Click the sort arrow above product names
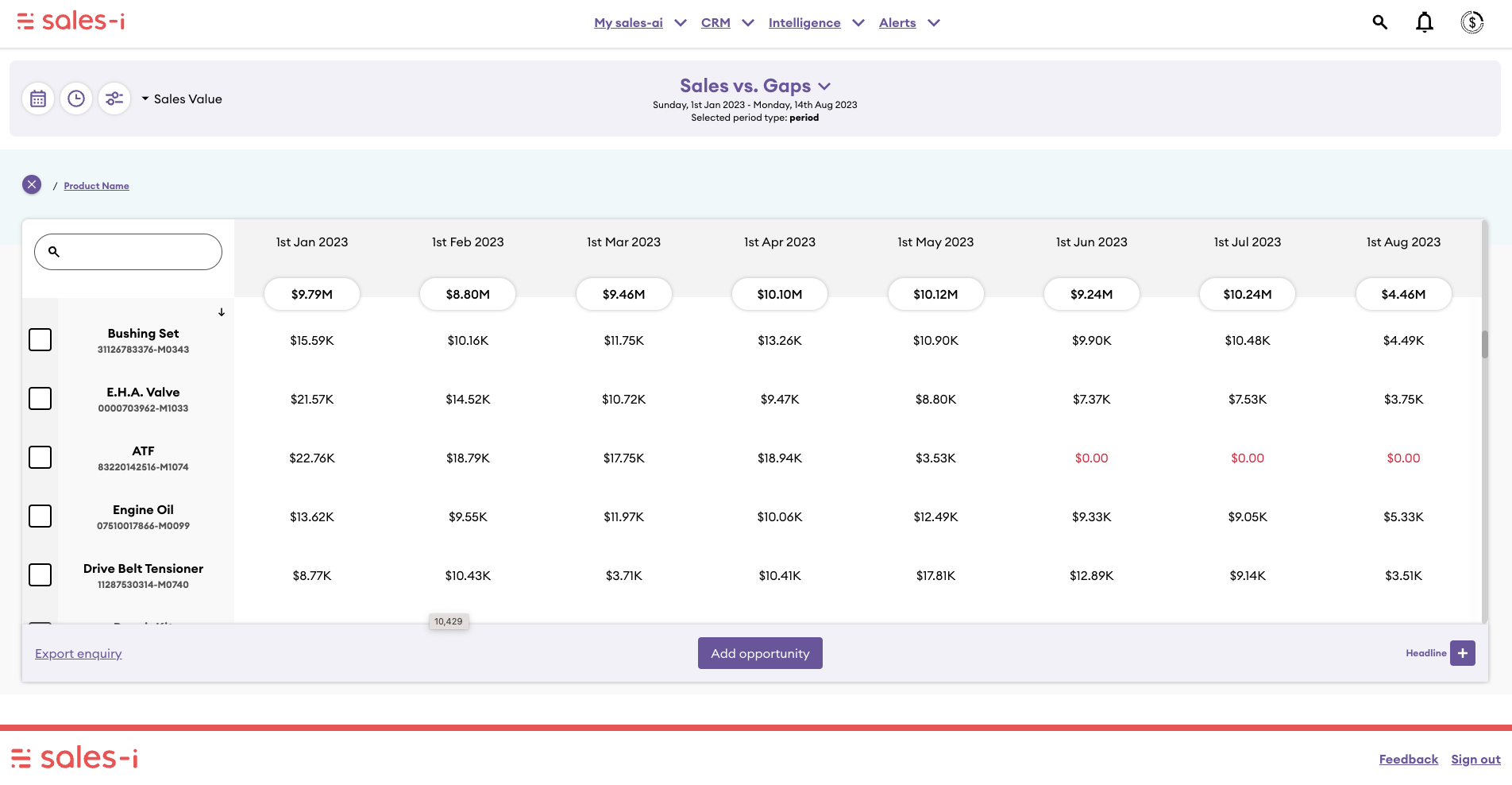Viewport: 1512px width, 785px height. coord(222,312)
